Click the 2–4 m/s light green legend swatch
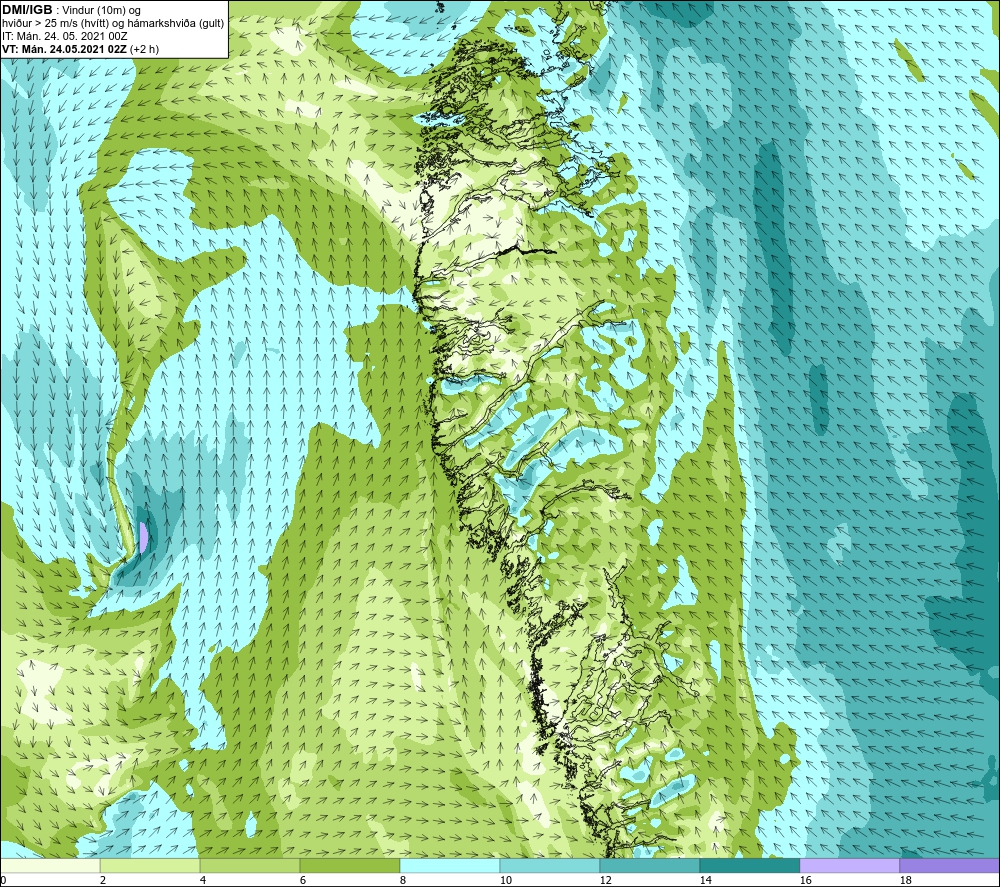This screenshot has height=887, width=1000. pos(150,865)
